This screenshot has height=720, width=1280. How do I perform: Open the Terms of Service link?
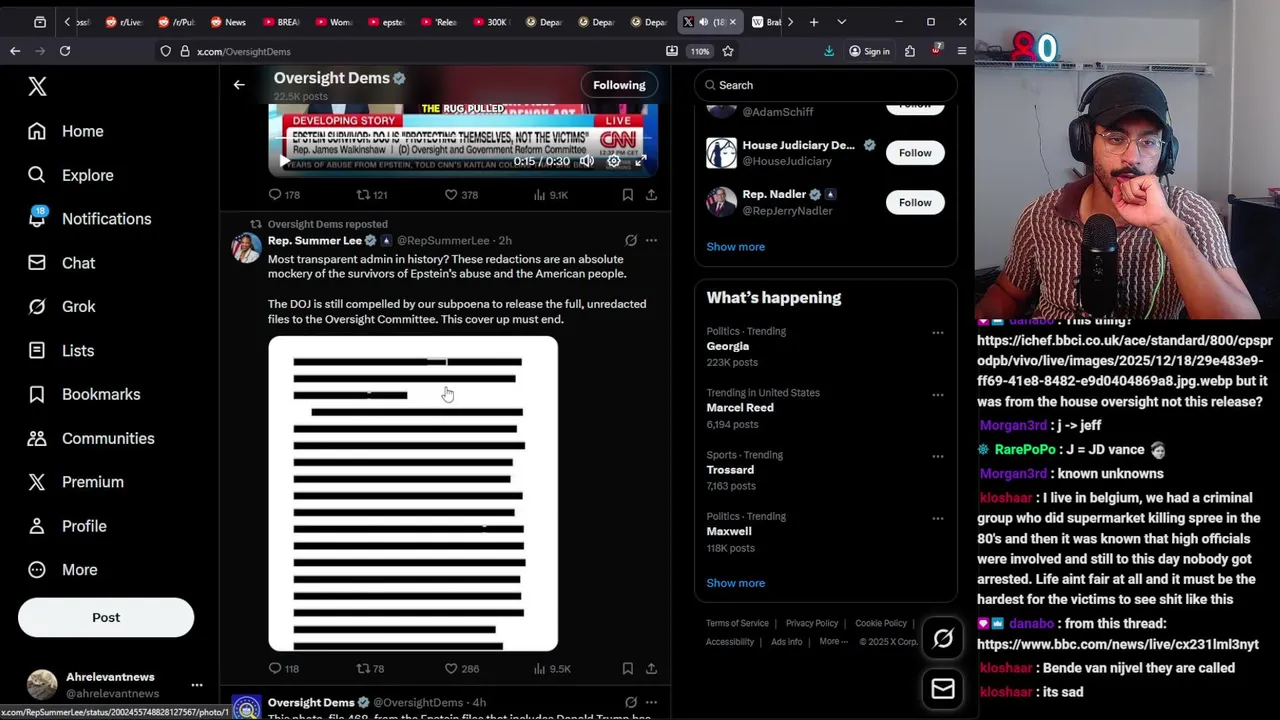pos(738,624)
